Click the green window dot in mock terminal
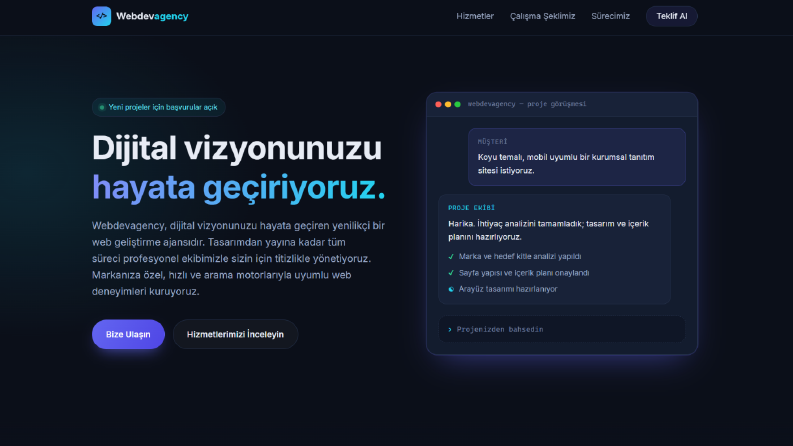Viewport: 793px width, 446px height. (457, 104)
